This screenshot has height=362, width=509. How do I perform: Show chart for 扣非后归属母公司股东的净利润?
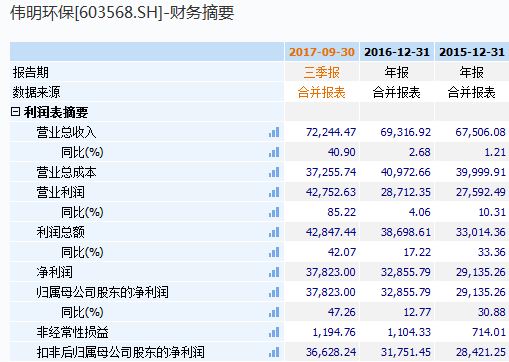click(274, 352)
